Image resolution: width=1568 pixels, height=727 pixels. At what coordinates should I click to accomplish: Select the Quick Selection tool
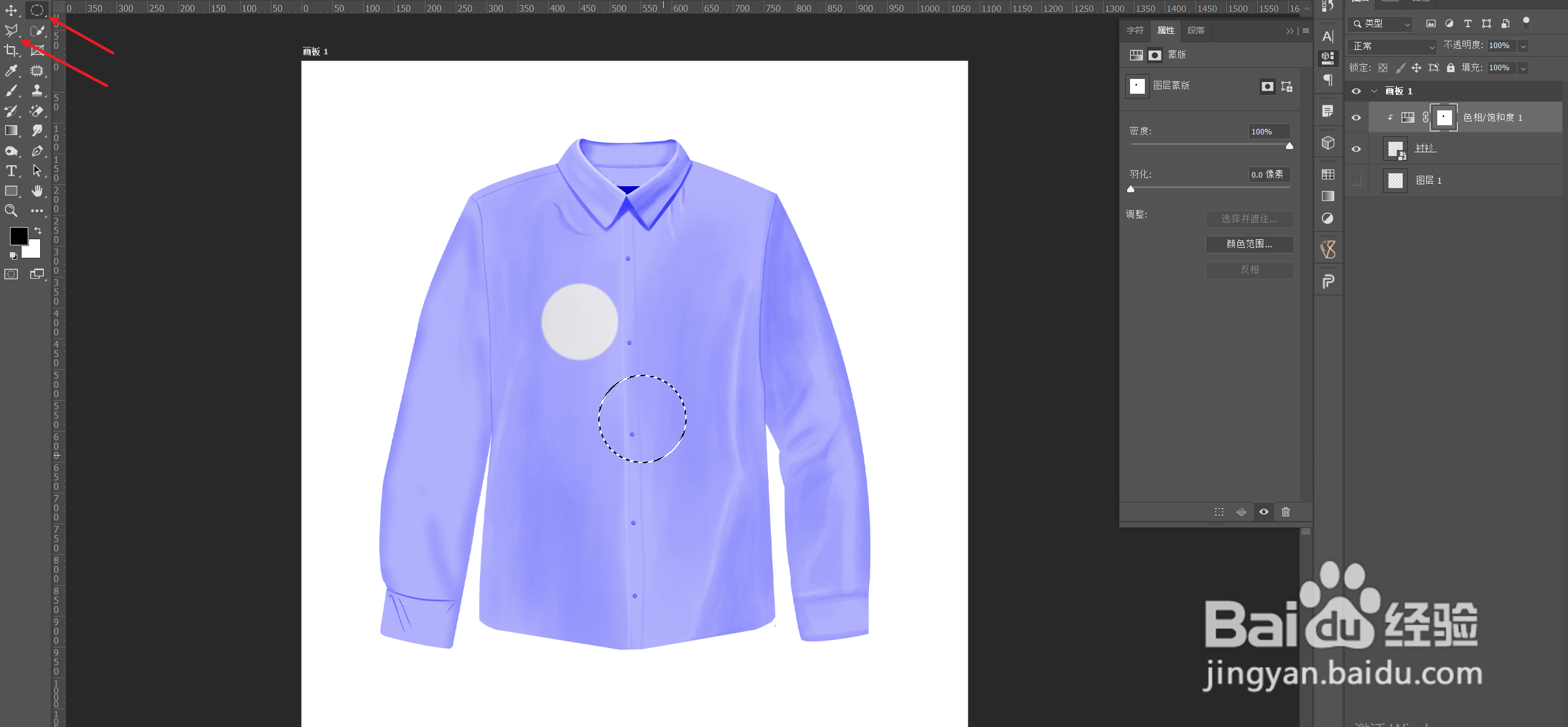click(37, 31)
